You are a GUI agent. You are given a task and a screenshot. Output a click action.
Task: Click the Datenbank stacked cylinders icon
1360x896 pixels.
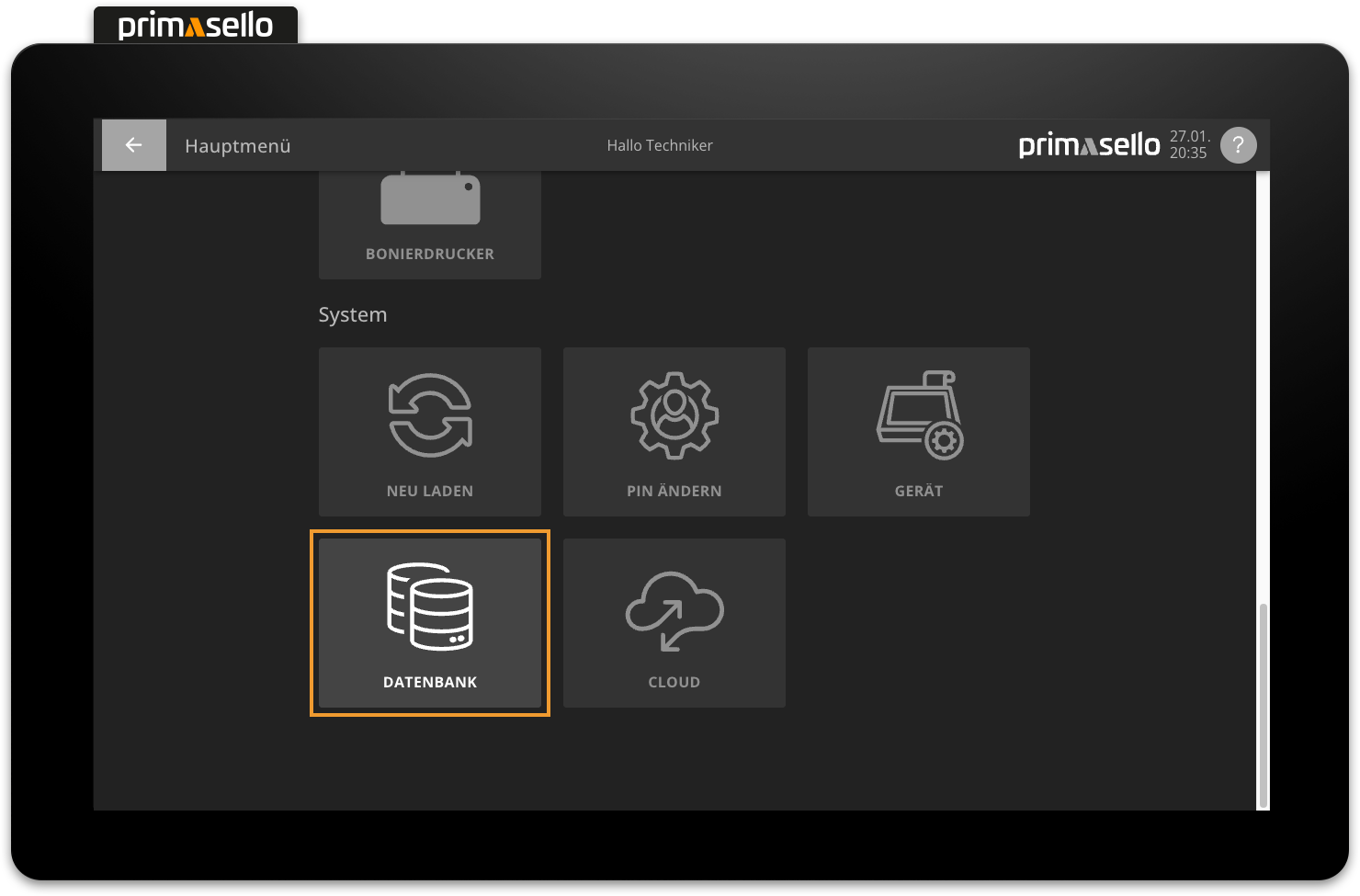tap(430, 607)
